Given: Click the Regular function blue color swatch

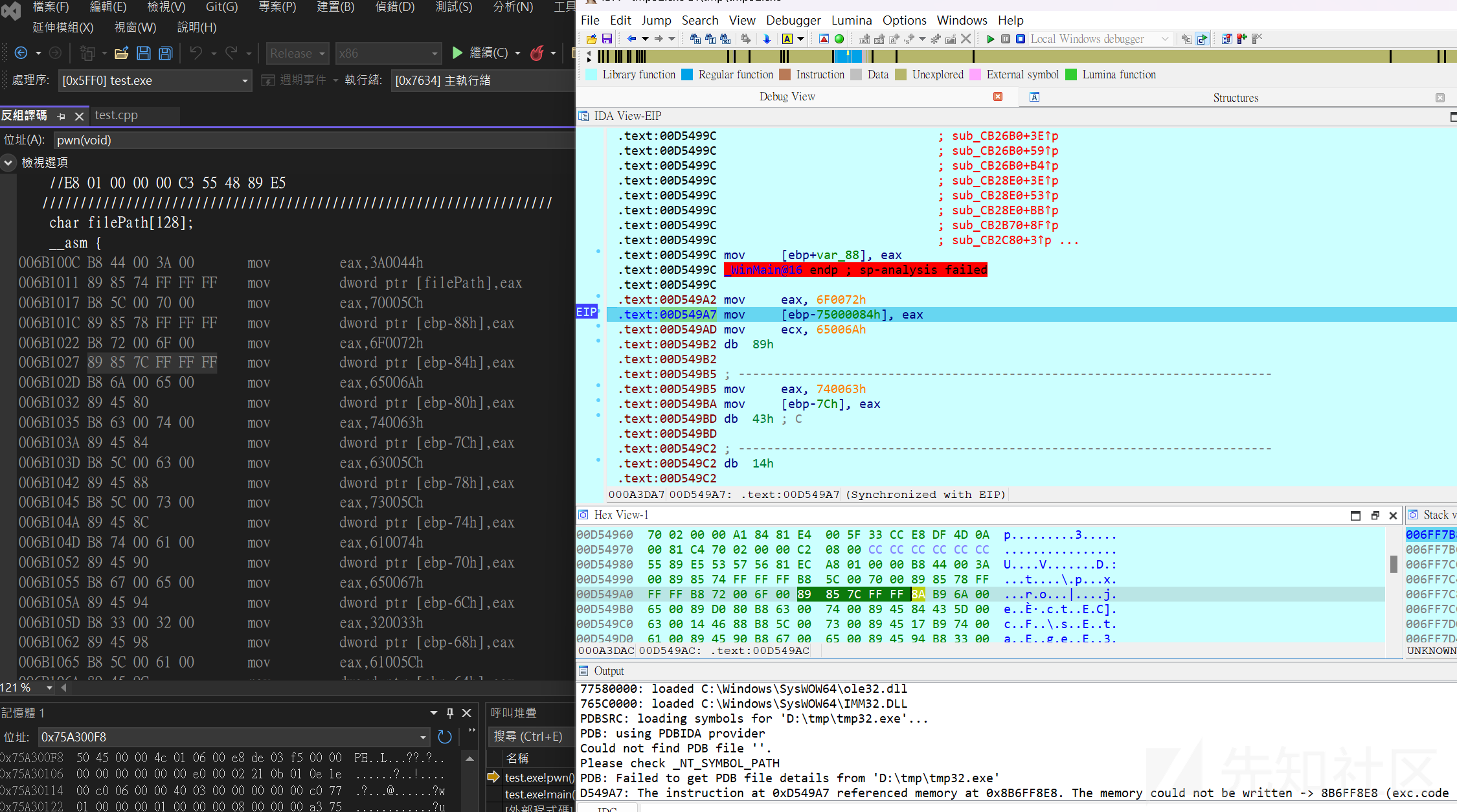Looking at the screenshot, I should pos(687,74).
